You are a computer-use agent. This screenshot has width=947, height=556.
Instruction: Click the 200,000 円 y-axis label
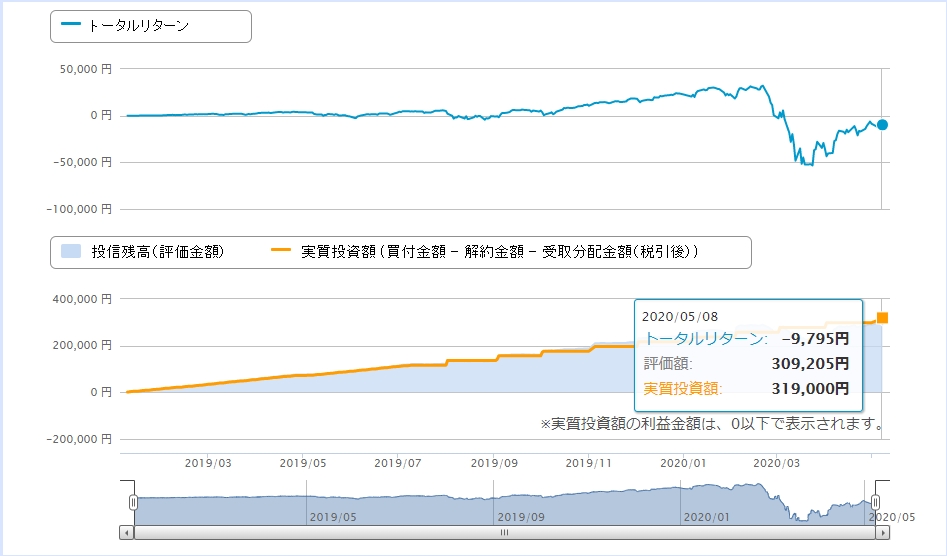click(x=82, y=345)
